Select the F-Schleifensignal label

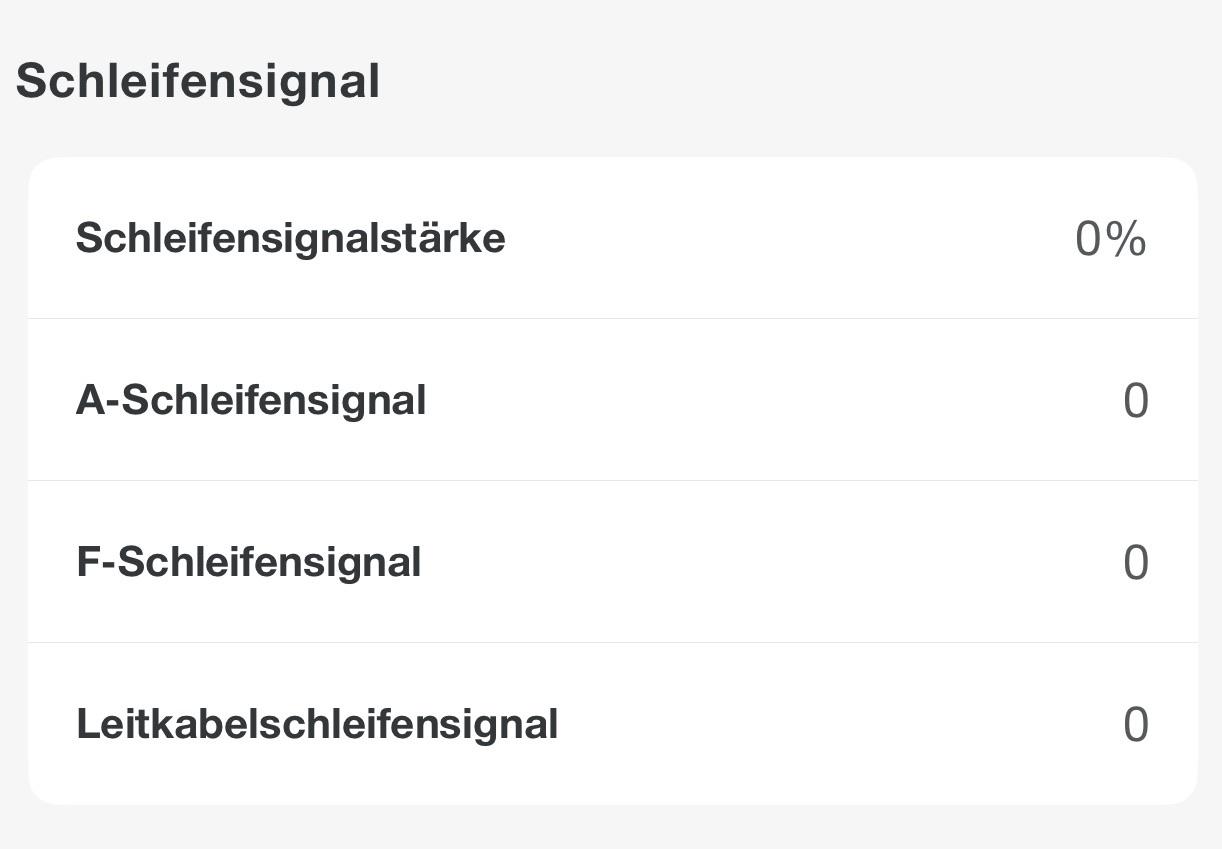click(248, 562)
